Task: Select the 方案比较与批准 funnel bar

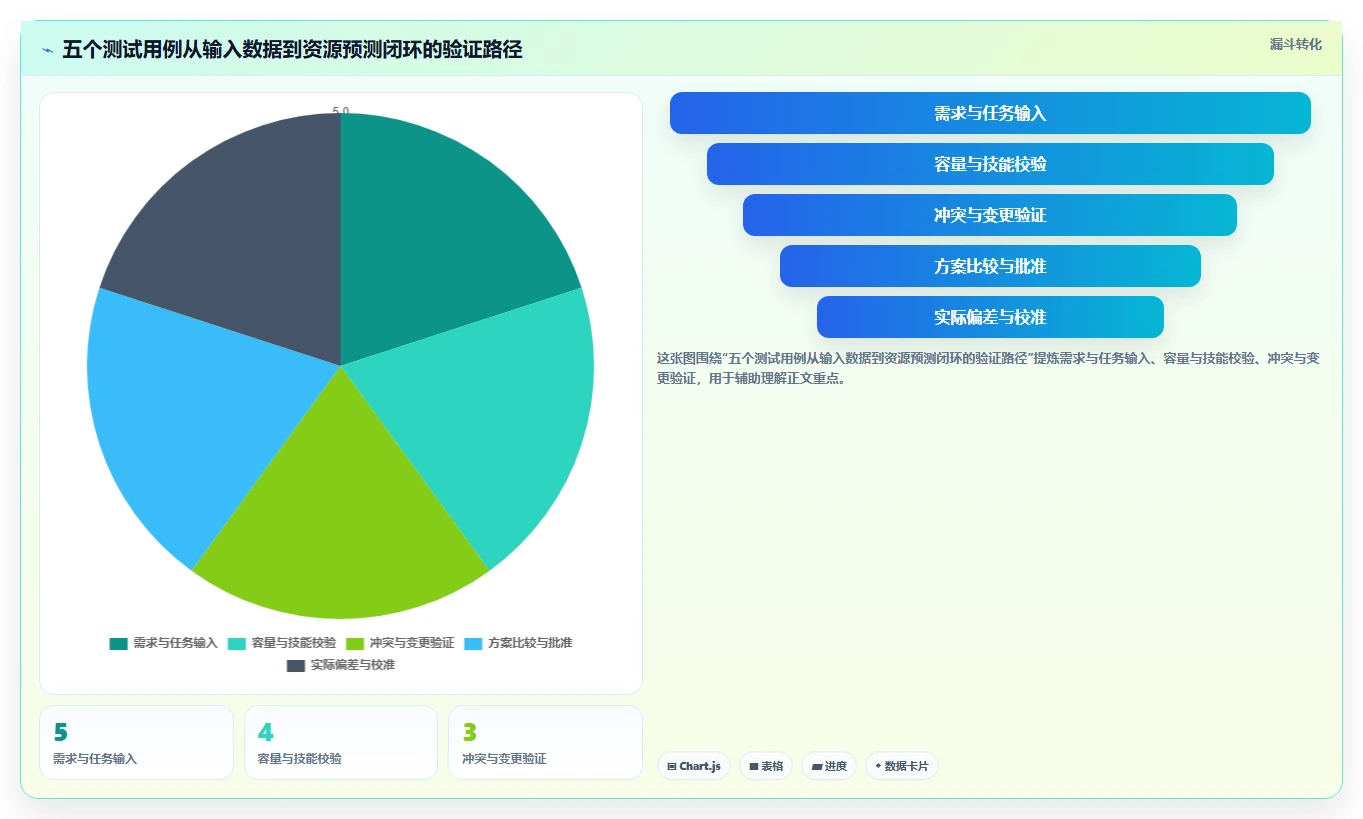Action: coord(990,266)
